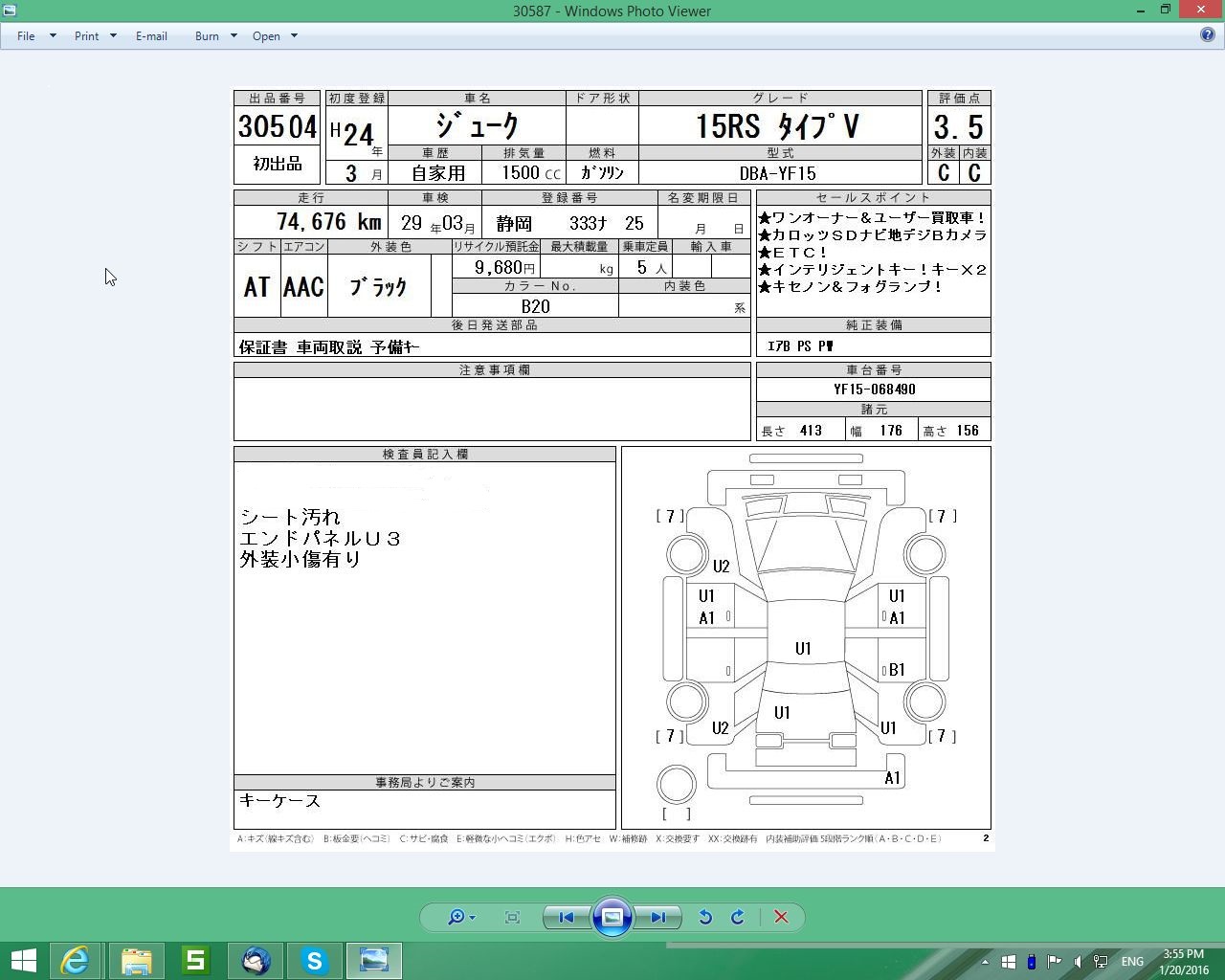This screenshot has width=1225, height=980.
Task: Click the ENG language indicator
Action: [1132, 961]
